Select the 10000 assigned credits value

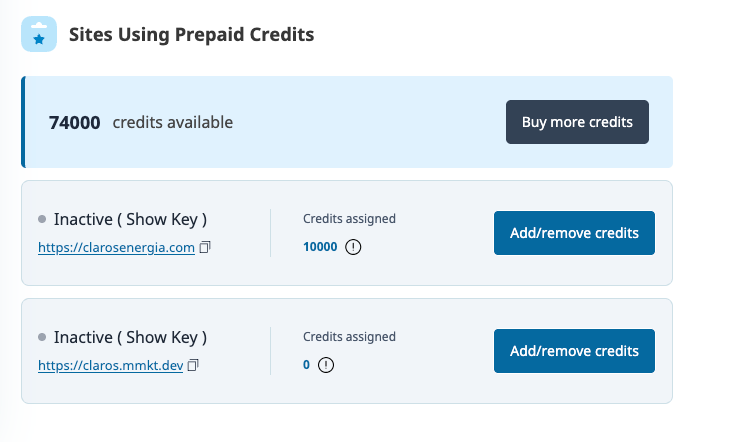320,247
